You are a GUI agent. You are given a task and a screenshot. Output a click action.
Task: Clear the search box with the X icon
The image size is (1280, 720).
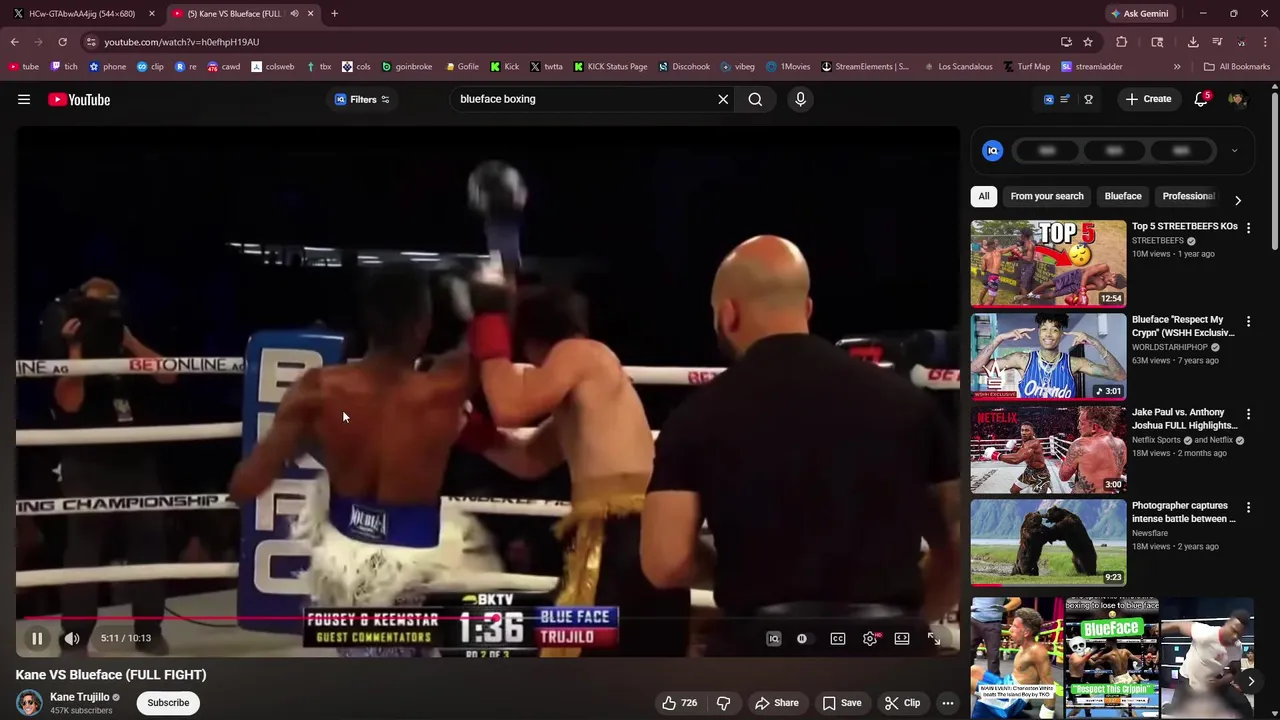pos(723,99)
